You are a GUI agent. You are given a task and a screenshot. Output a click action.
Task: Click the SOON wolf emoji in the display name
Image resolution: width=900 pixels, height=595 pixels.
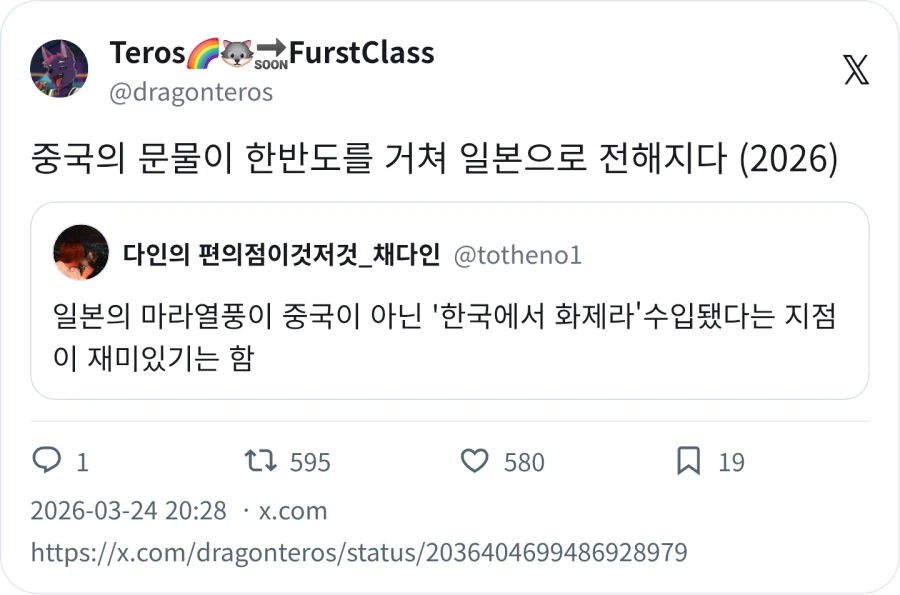236,52
